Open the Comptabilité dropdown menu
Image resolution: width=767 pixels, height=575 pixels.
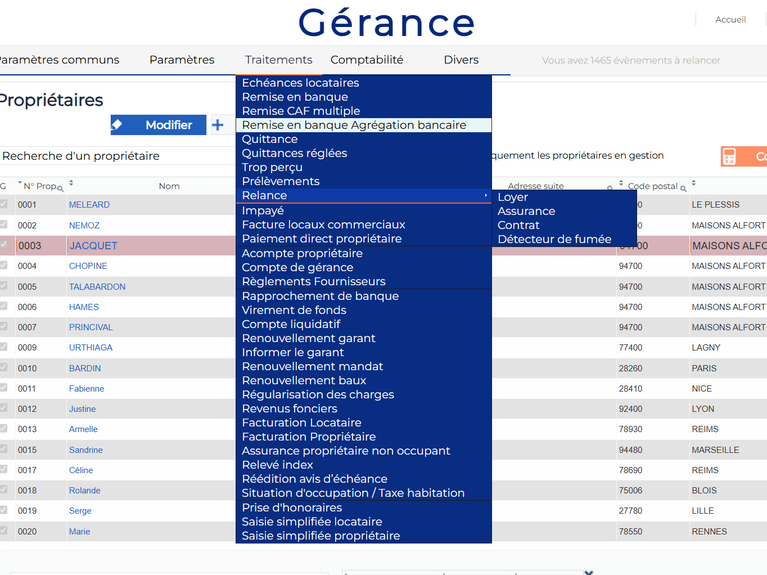coord(366,60)
